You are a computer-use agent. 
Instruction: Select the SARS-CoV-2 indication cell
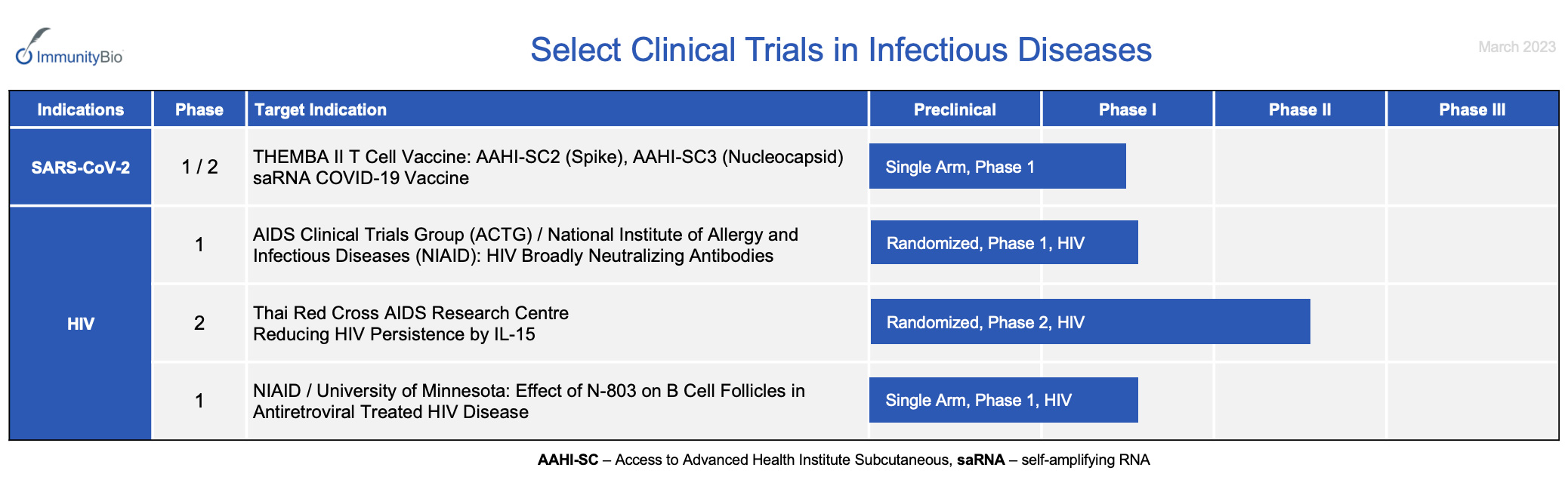click(81, 168)
